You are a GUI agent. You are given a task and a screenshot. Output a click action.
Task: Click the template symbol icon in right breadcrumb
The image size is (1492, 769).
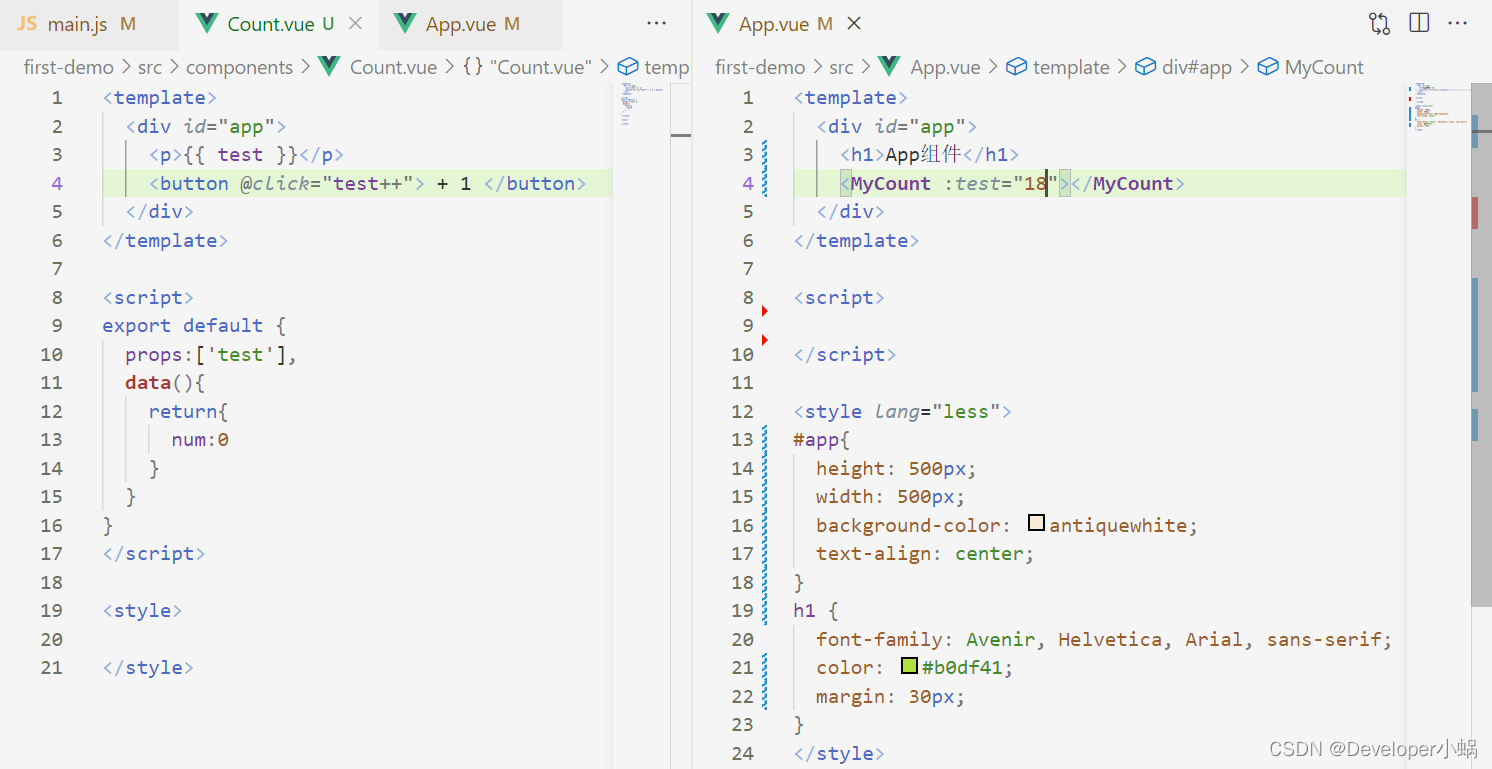1017,67
